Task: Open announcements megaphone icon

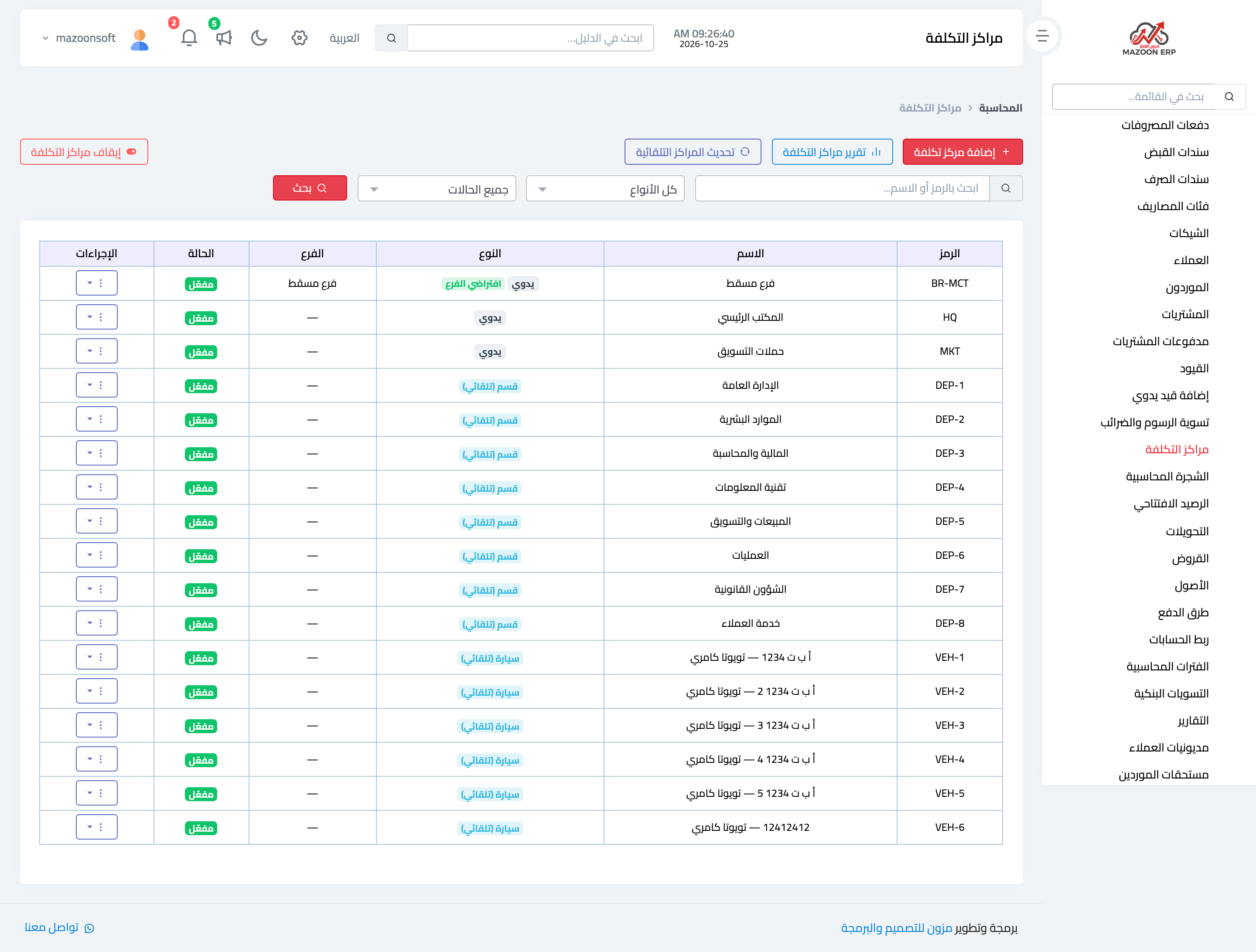Action: point(224,38)
